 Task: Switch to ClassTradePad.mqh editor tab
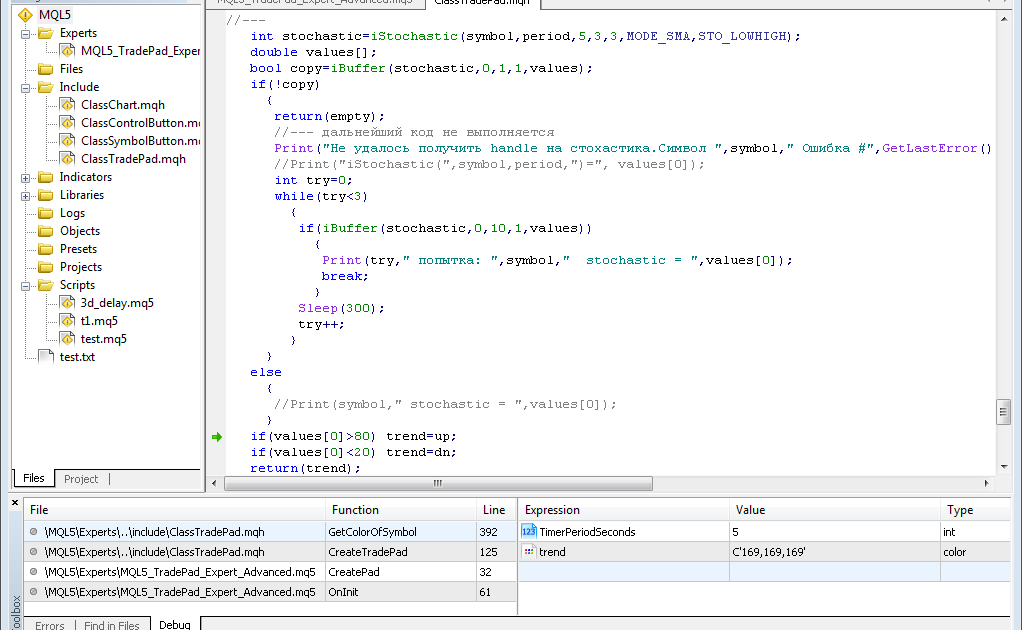click(x=482, y=3)
